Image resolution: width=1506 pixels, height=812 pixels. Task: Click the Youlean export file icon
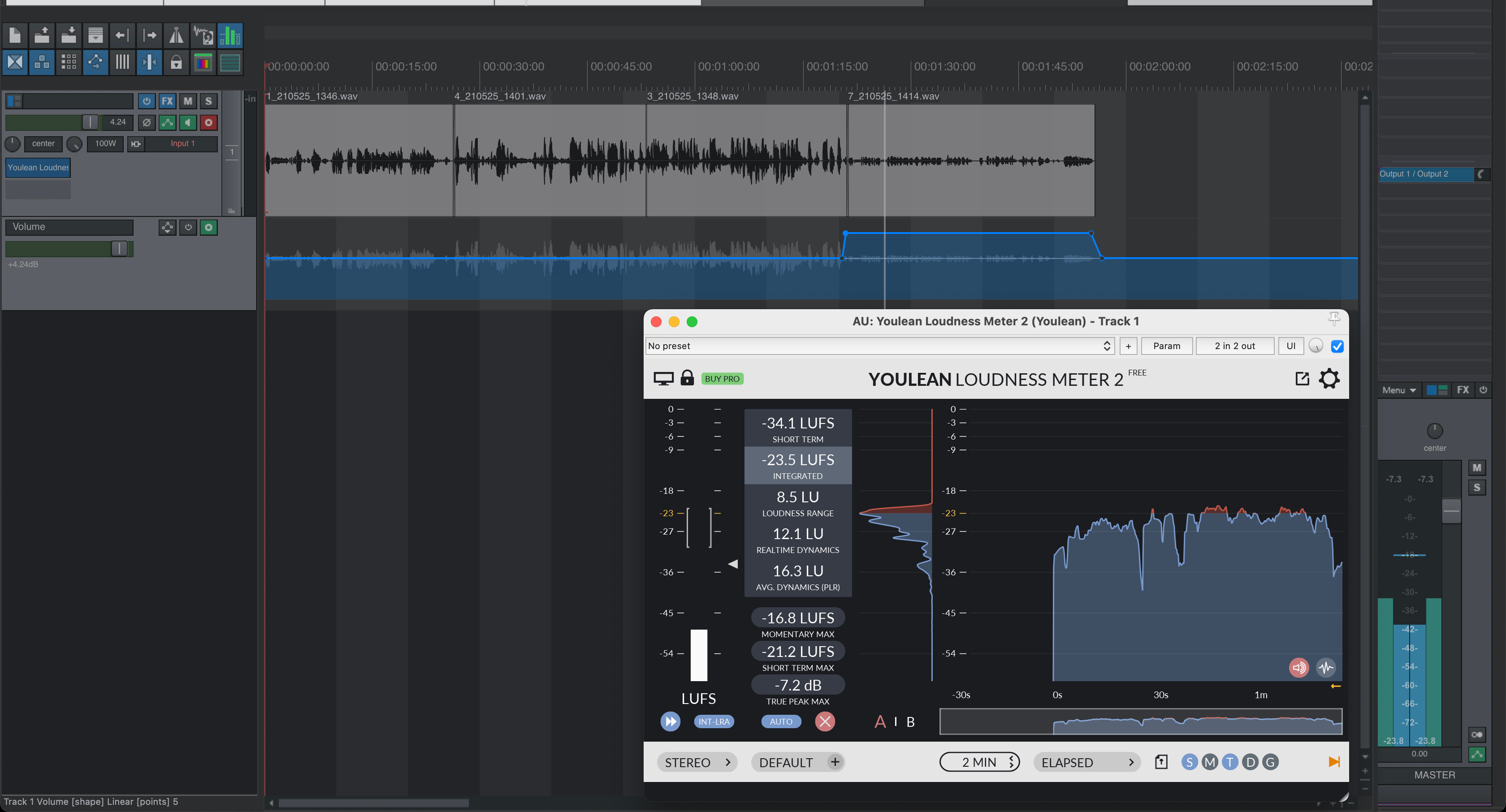click(x=1161, y=762)
